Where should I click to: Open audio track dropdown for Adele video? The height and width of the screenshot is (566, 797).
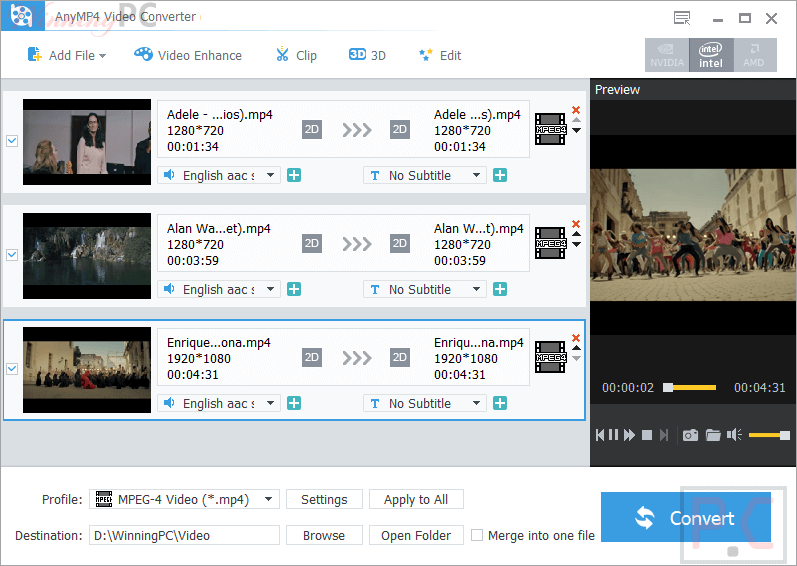click(219, 175)
